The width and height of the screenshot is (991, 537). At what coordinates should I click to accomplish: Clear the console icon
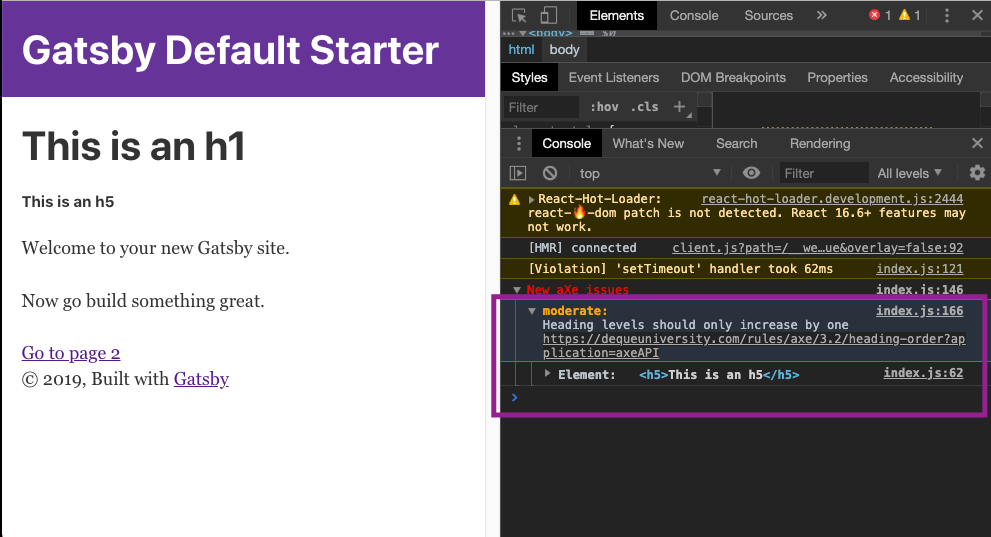[x=550, y=173]
